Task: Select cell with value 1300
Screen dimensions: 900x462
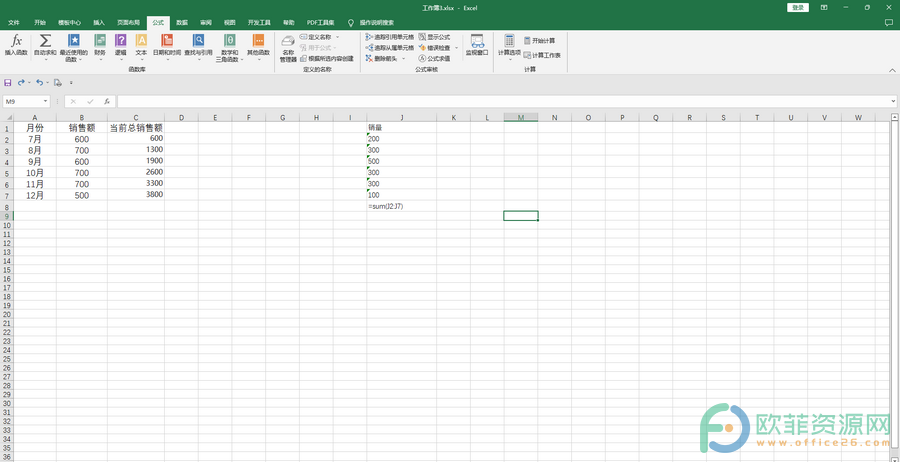Action: pos(136,150)
